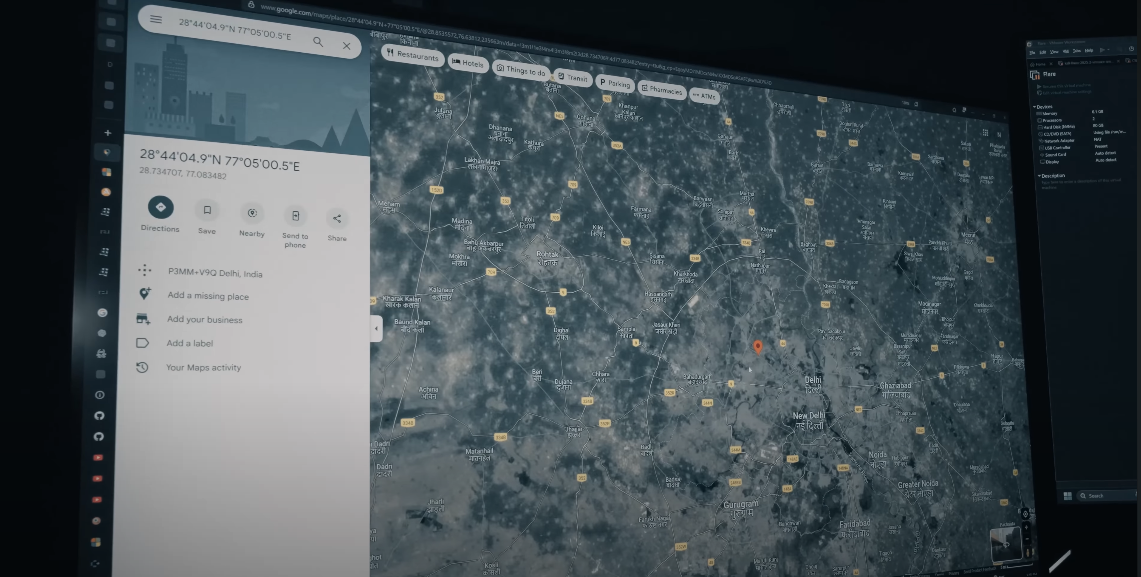Click the search magnifier icon
1141x577 pixels.
point(318,42)
